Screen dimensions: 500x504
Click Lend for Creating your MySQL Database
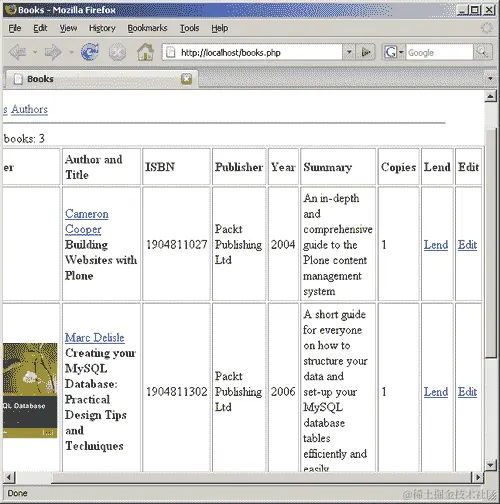click(436, 392)
